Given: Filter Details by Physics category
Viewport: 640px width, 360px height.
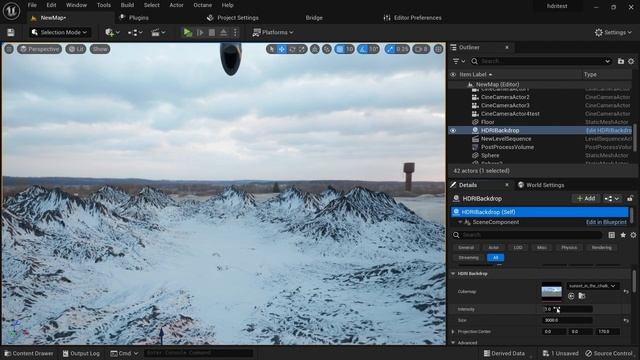Looking at the screenshot, I should coord(569,247).
